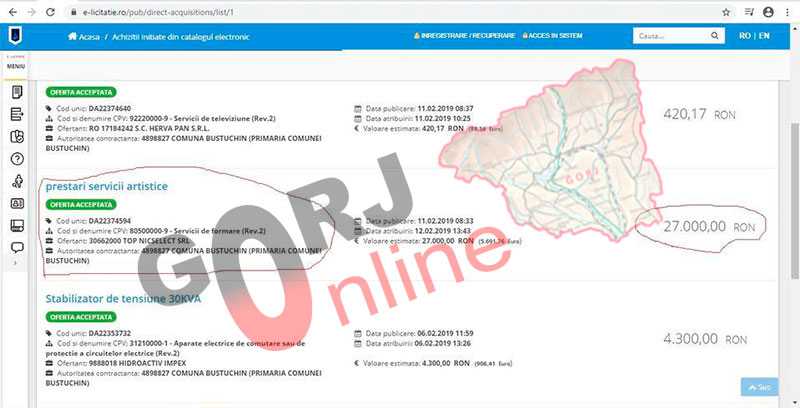The image size is (800, 408).
Task: Open the question mark help icon in sidebar
Action: click(17, 159)
